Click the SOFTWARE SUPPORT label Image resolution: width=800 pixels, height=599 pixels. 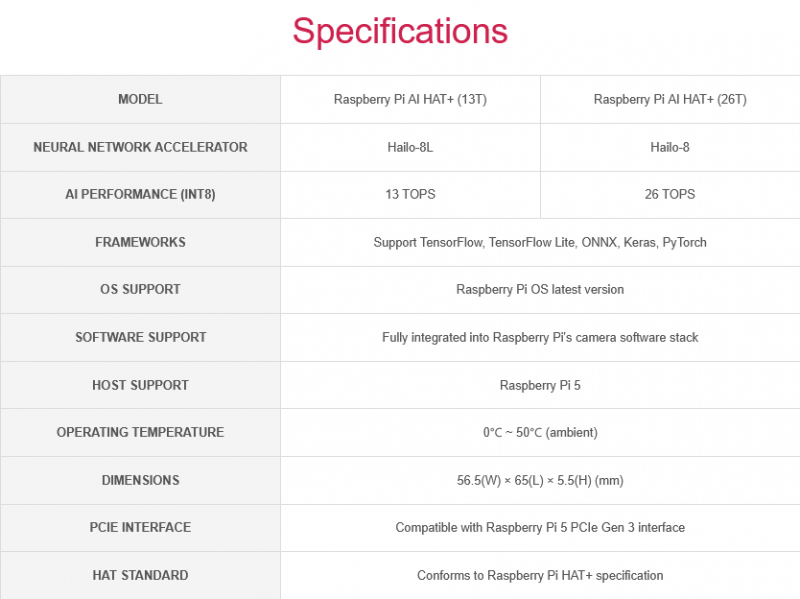pos(140,337)
